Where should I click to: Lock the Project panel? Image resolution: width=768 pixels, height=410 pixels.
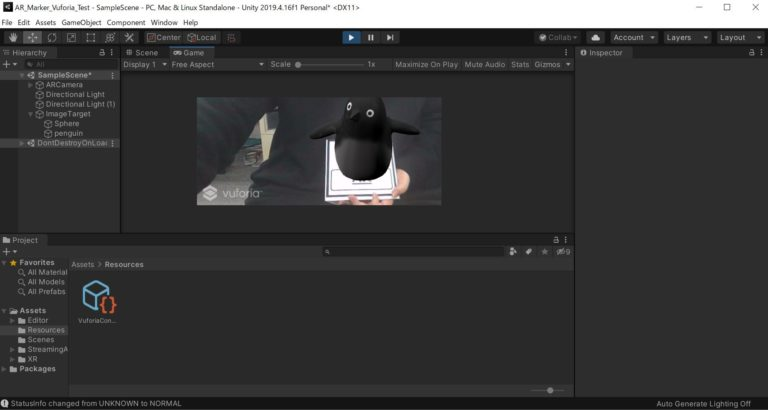[x=556, y=240]
